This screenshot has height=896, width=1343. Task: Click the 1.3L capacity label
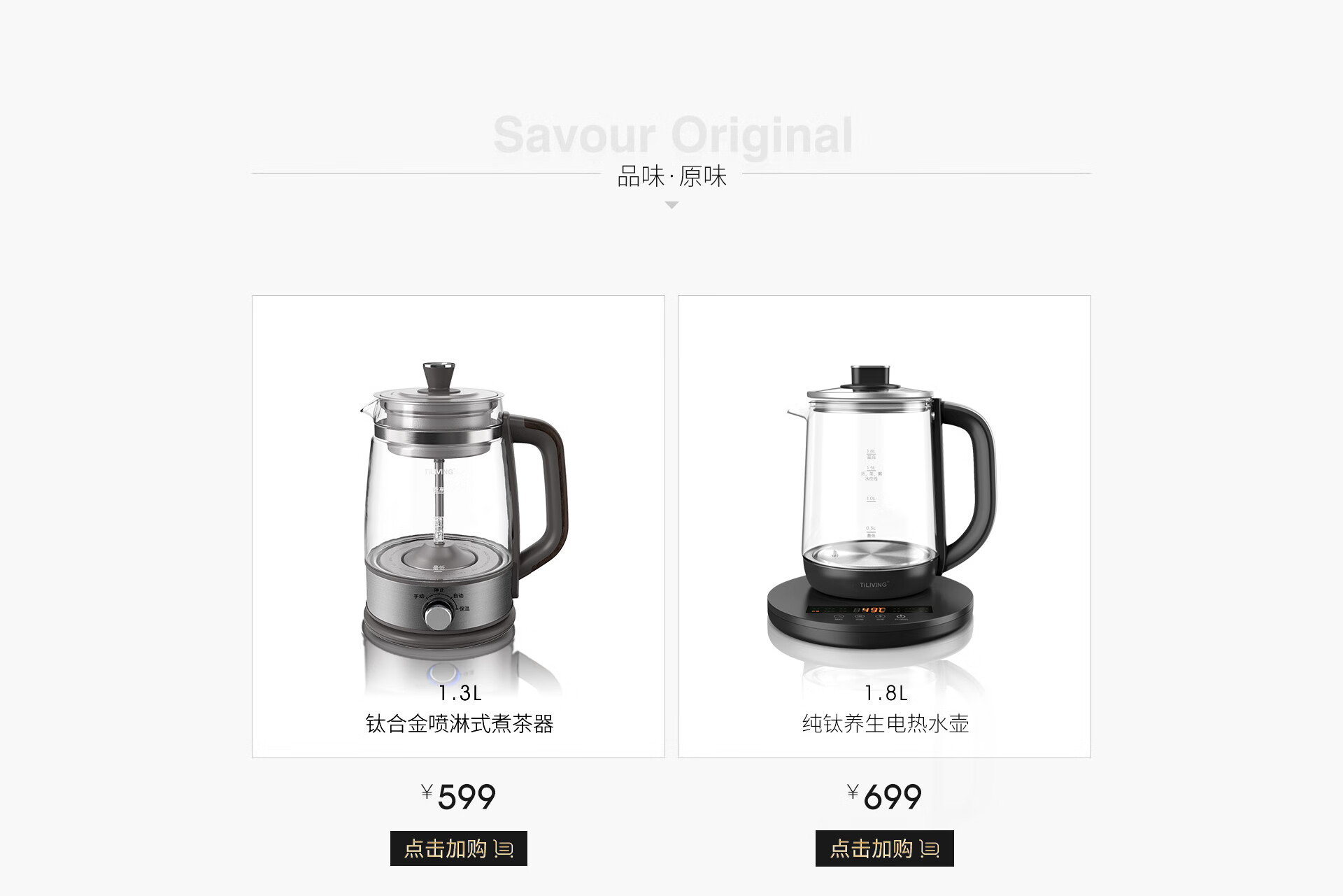coord(460,693)
